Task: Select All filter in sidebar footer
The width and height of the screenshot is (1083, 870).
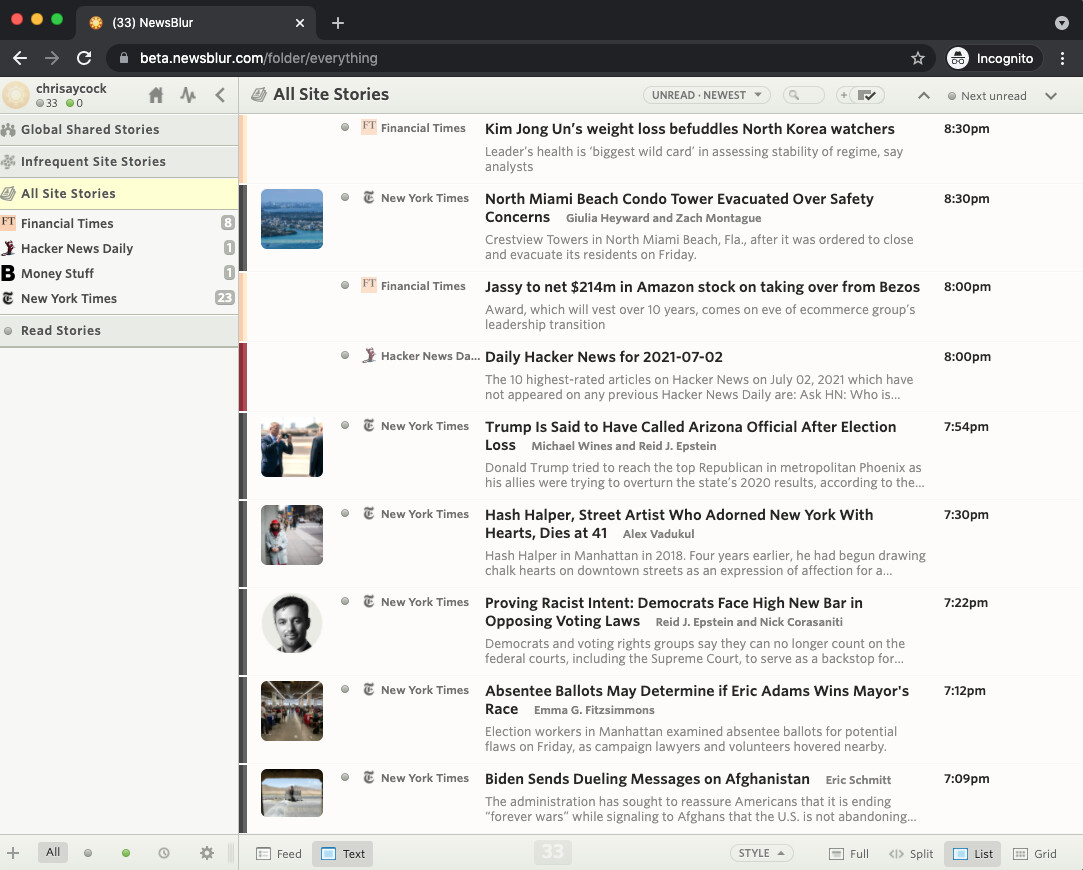Action: point(53,852)
